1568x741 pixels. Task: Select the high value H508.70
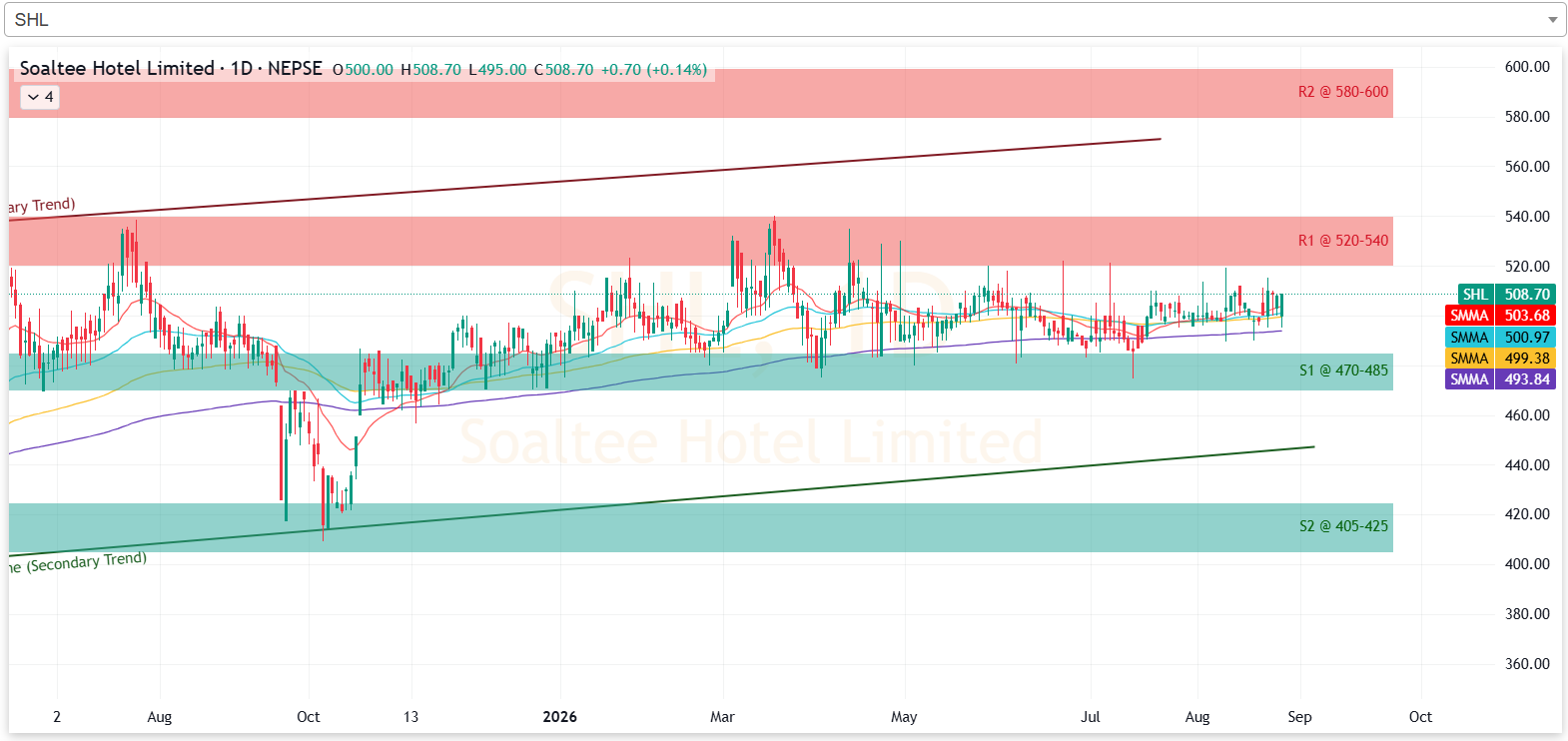[x=430, y=70]
